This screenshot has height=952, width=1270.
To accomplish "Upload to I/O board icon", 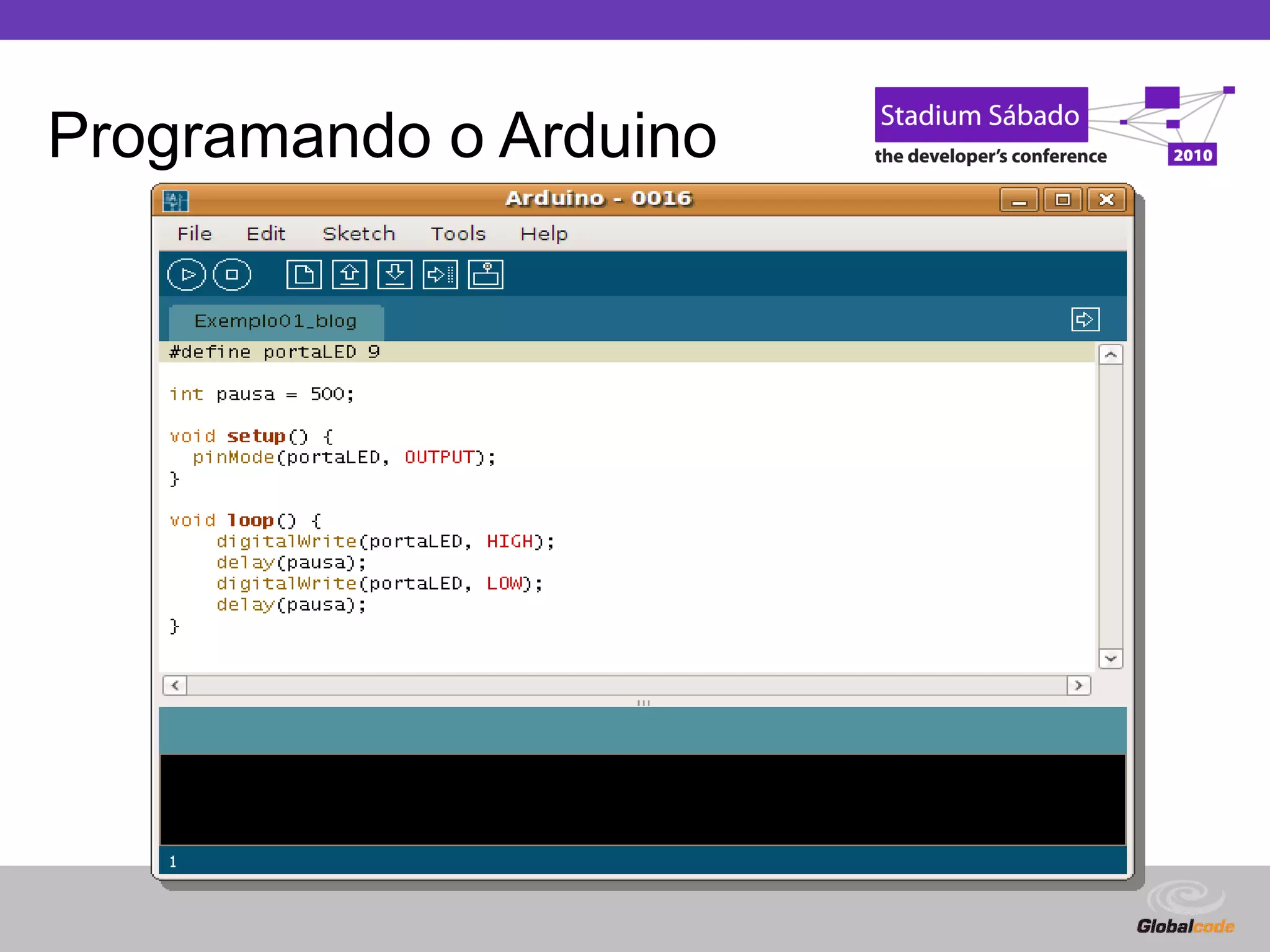I will coord(440,275).
